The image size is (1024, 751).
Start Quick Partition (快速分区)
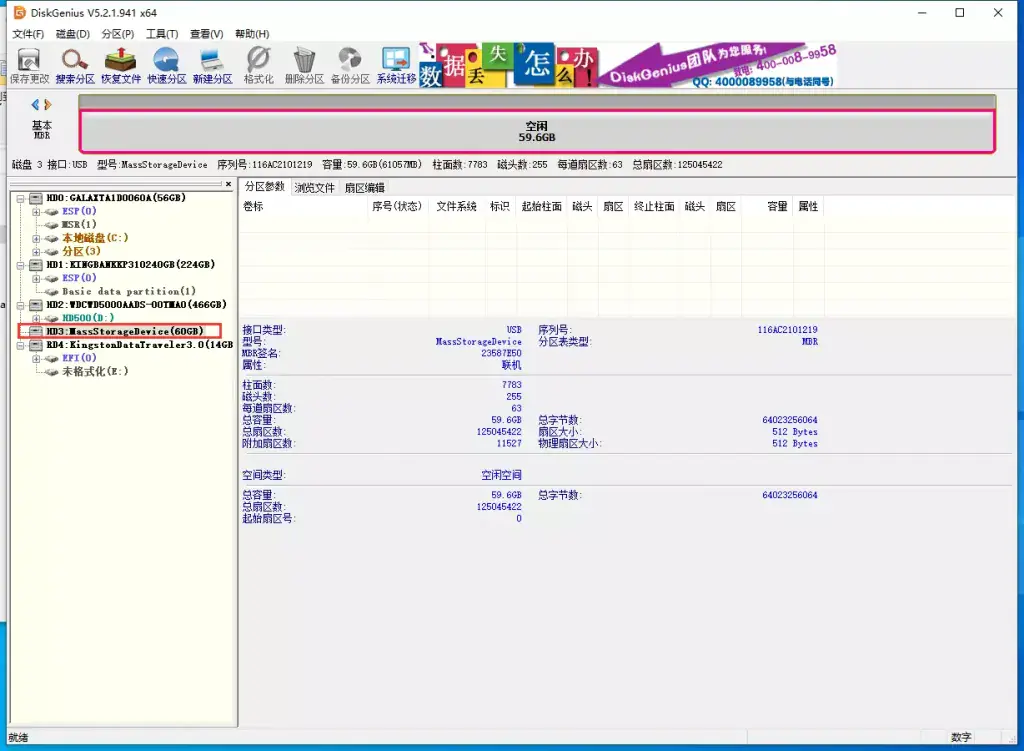pyautogui.click(x=167, y=66)
